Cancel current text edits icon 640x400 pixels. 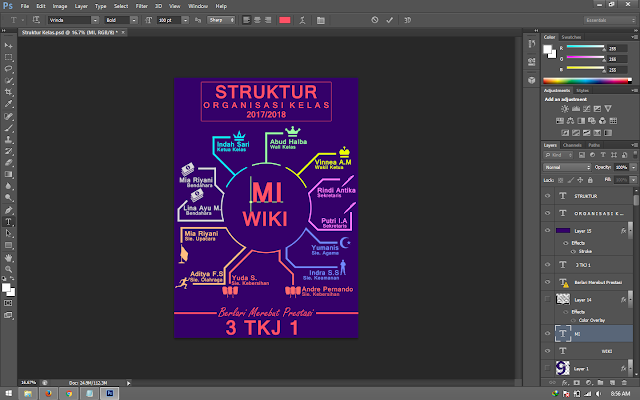point(374,18)
